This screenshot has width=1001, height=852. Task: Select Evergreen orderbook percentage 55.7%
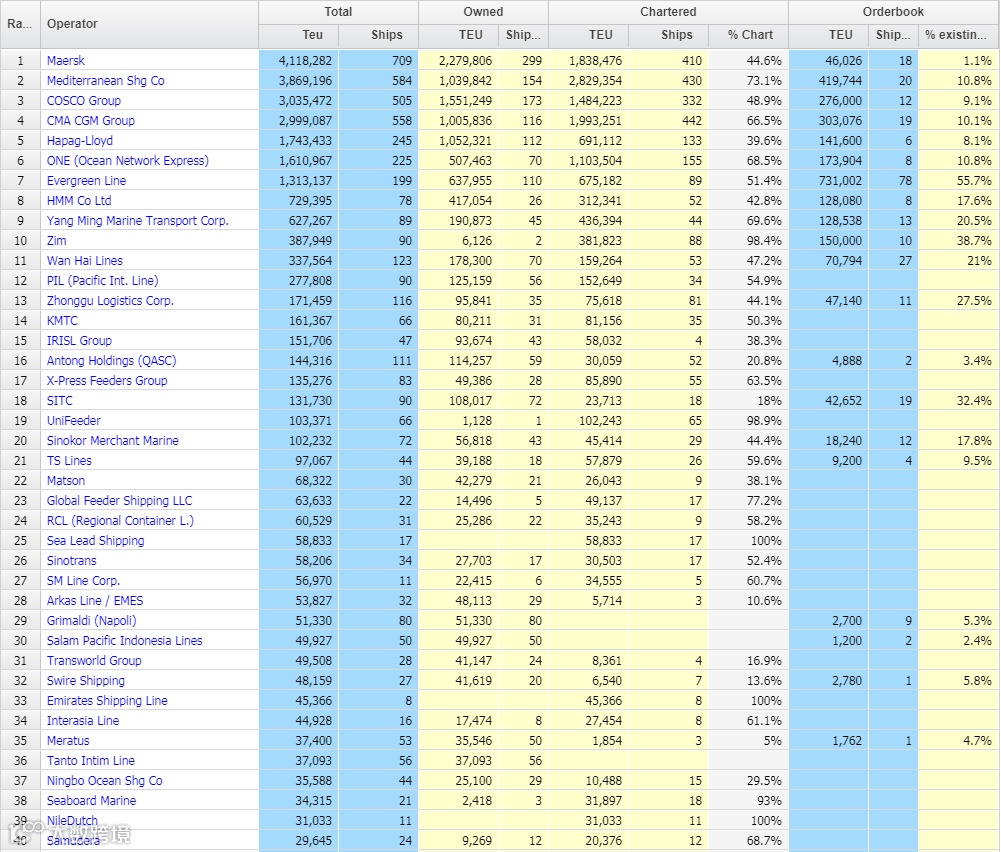tap(974, 181)
